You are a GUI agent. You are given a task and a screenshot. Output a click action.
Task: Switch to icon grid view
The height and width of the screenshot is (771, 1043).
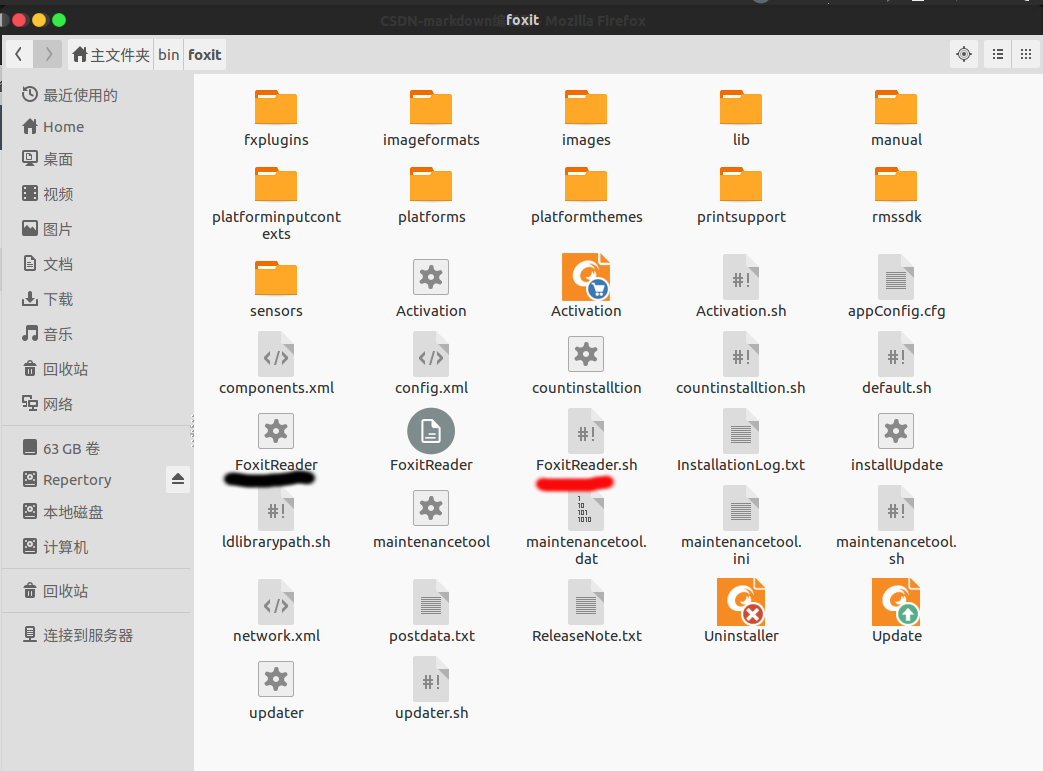tap(1026, 55)
